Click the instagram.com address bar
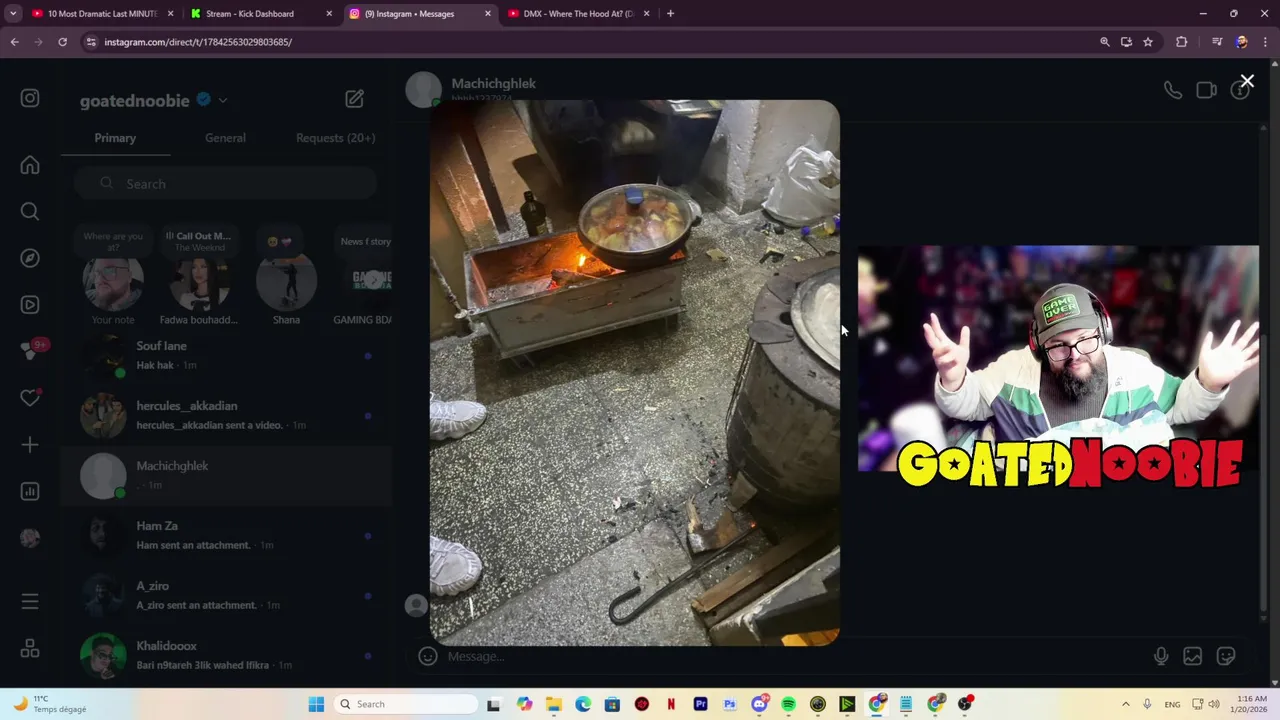This screenshot has width=1280, height=720. click(x=590, y=42)
